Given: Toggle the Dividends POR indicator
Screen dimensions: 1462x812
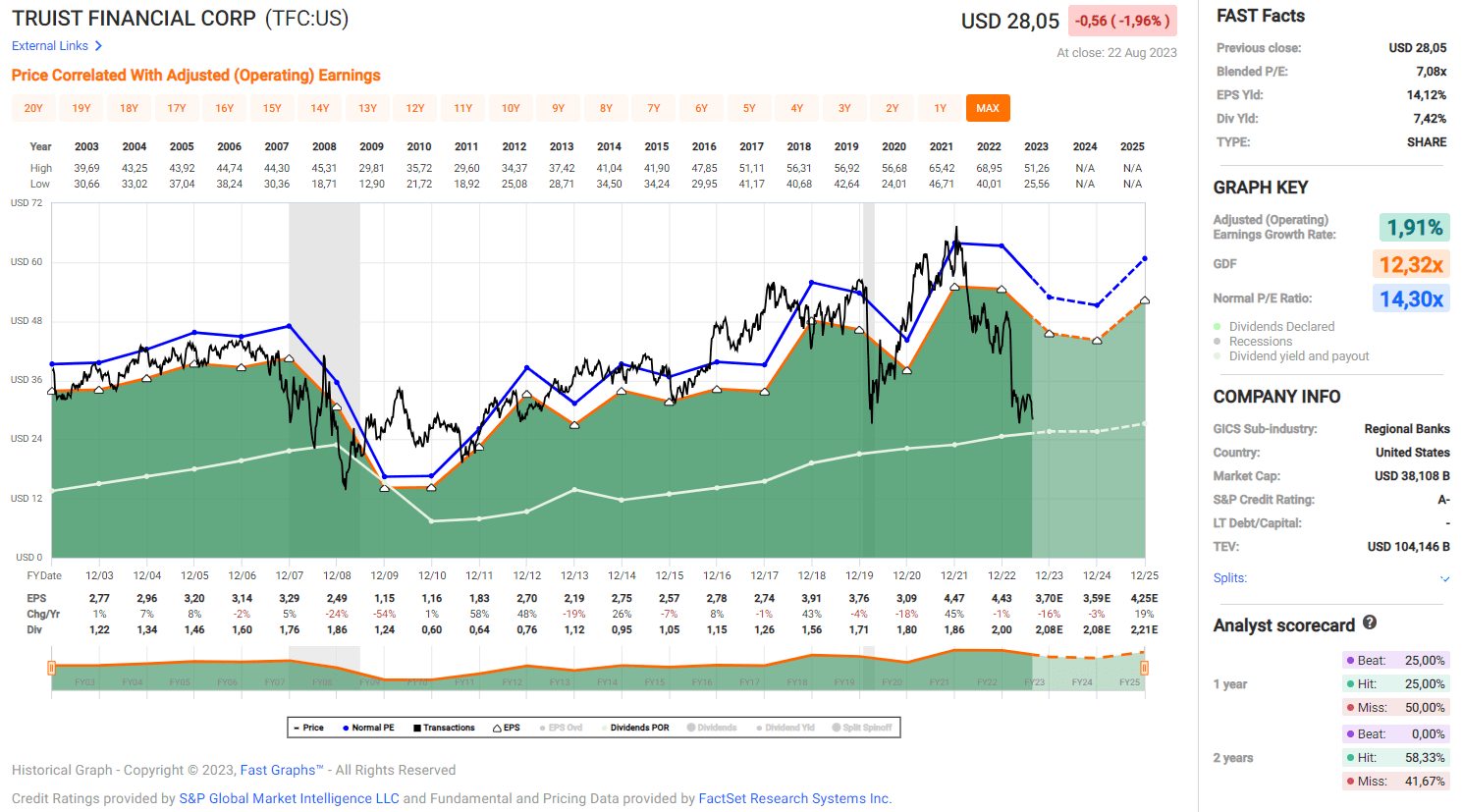Looking at the screenshot, I should 638,727.
